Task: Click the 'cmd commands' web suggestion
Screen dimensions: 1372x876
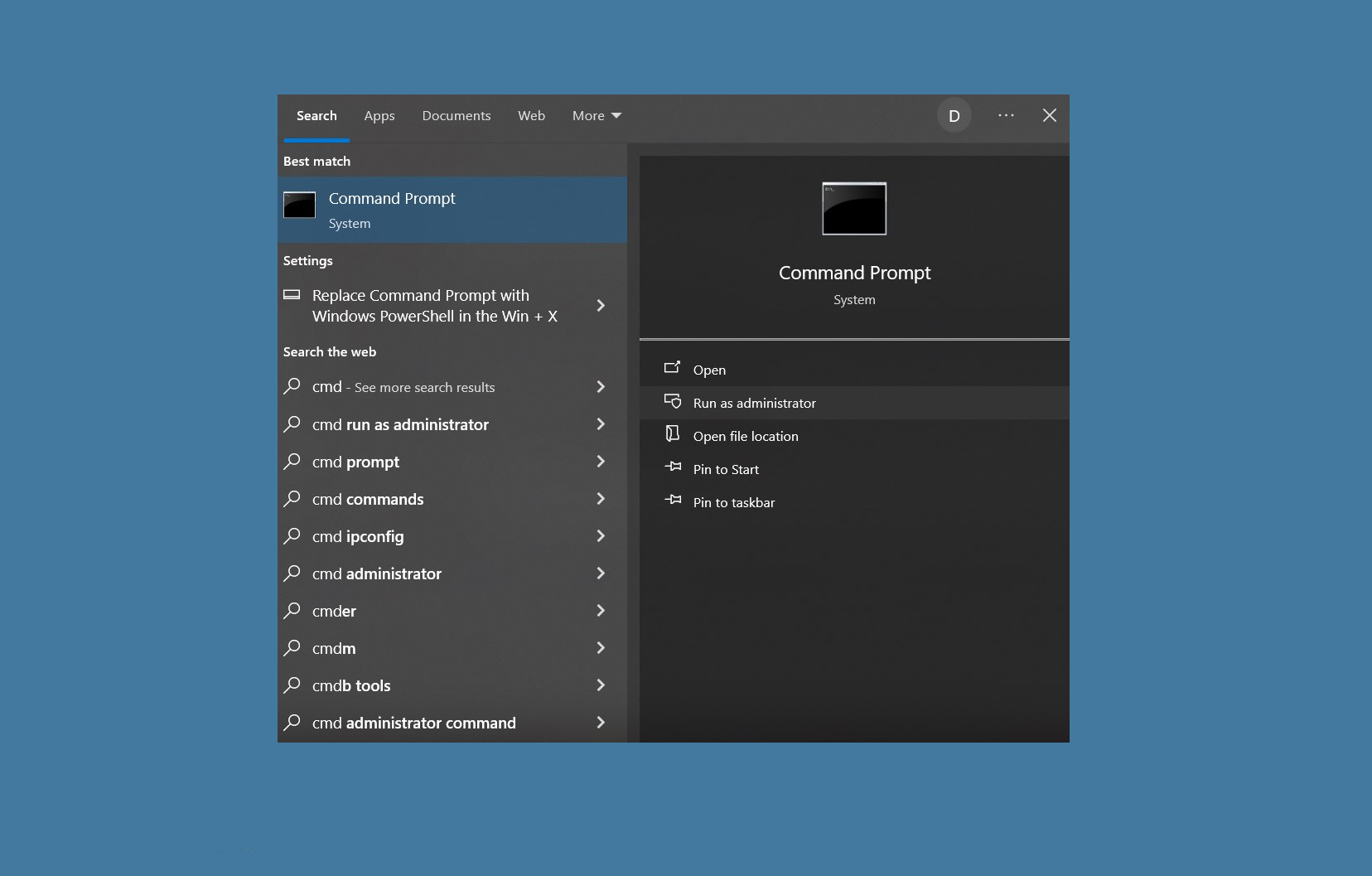Action: point(452,499)
